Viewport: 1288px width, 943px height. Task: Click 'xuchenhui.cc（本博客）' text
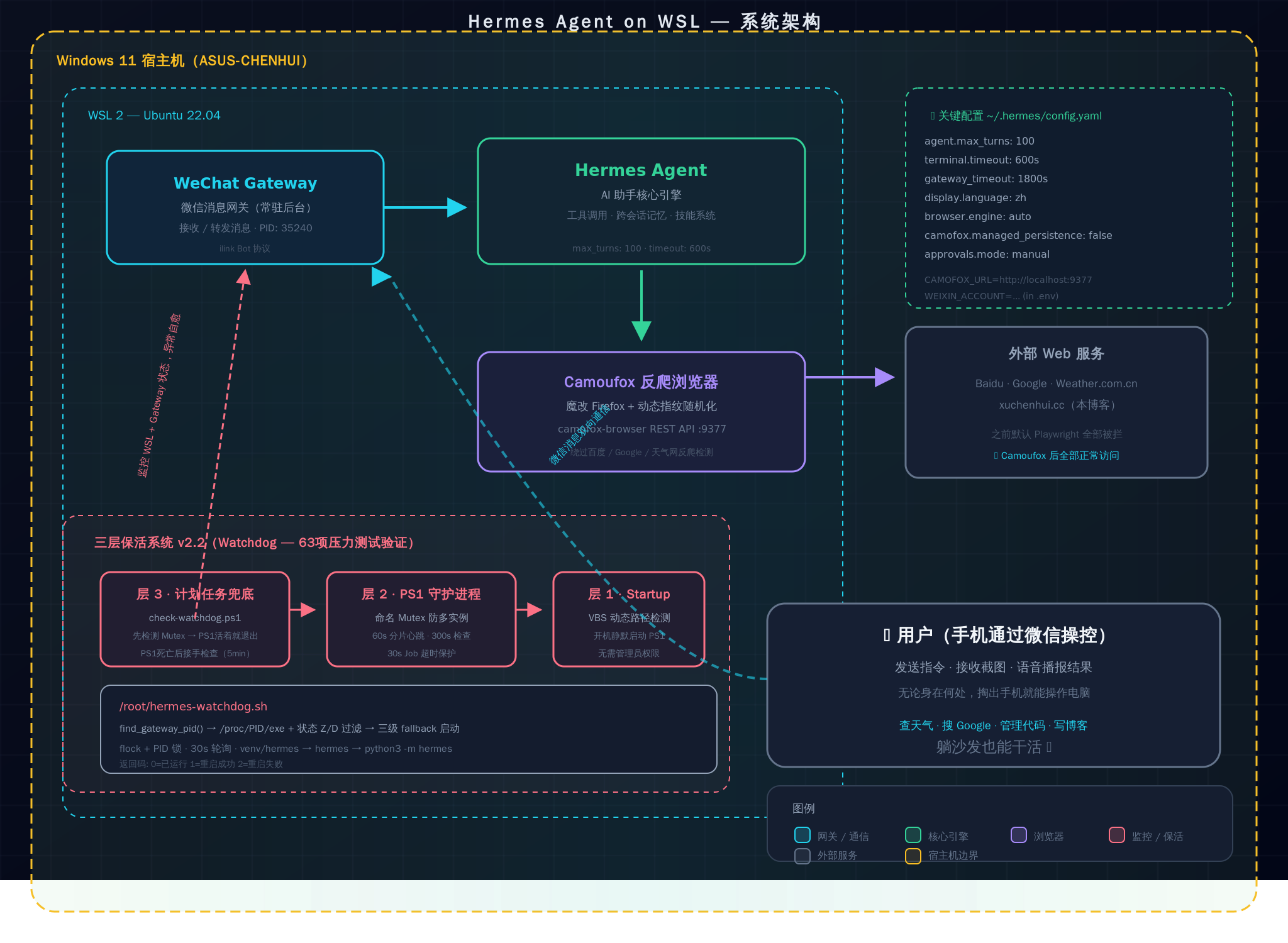[1056, 405]
